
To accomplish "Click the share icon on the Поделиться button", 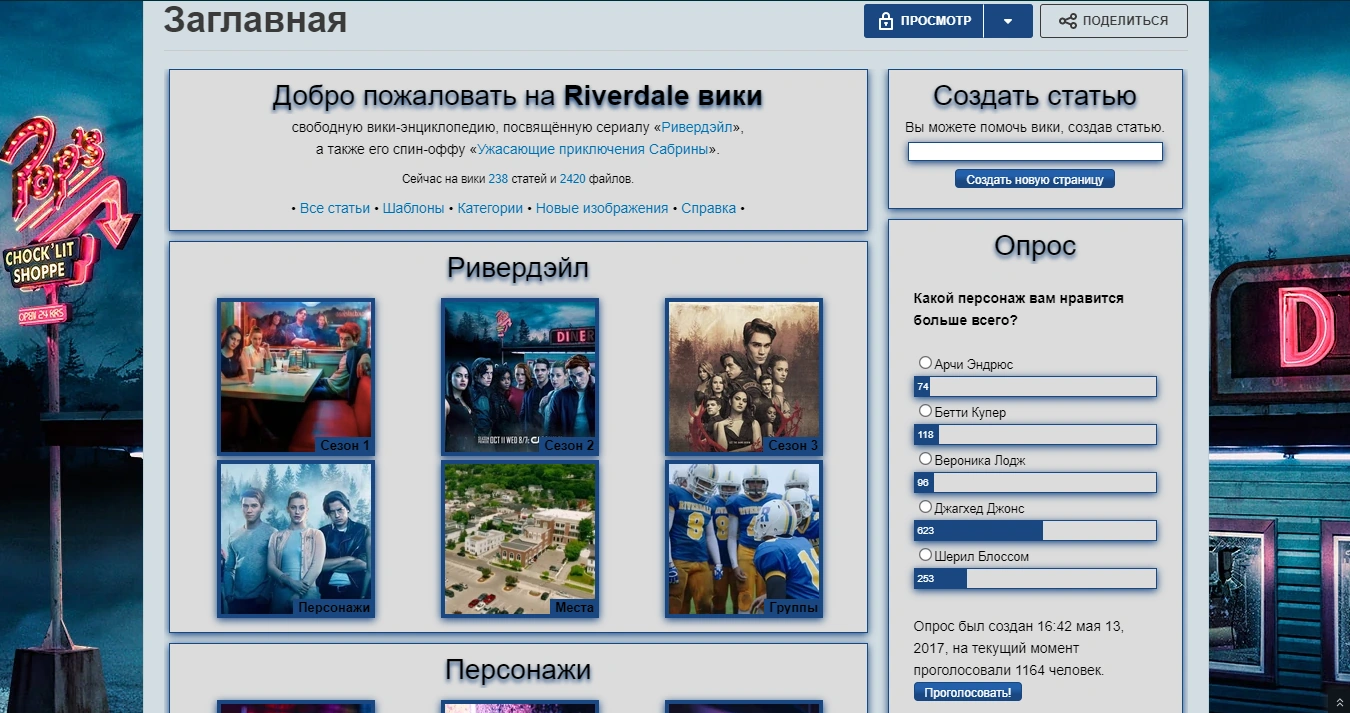I will (1067, 21).
